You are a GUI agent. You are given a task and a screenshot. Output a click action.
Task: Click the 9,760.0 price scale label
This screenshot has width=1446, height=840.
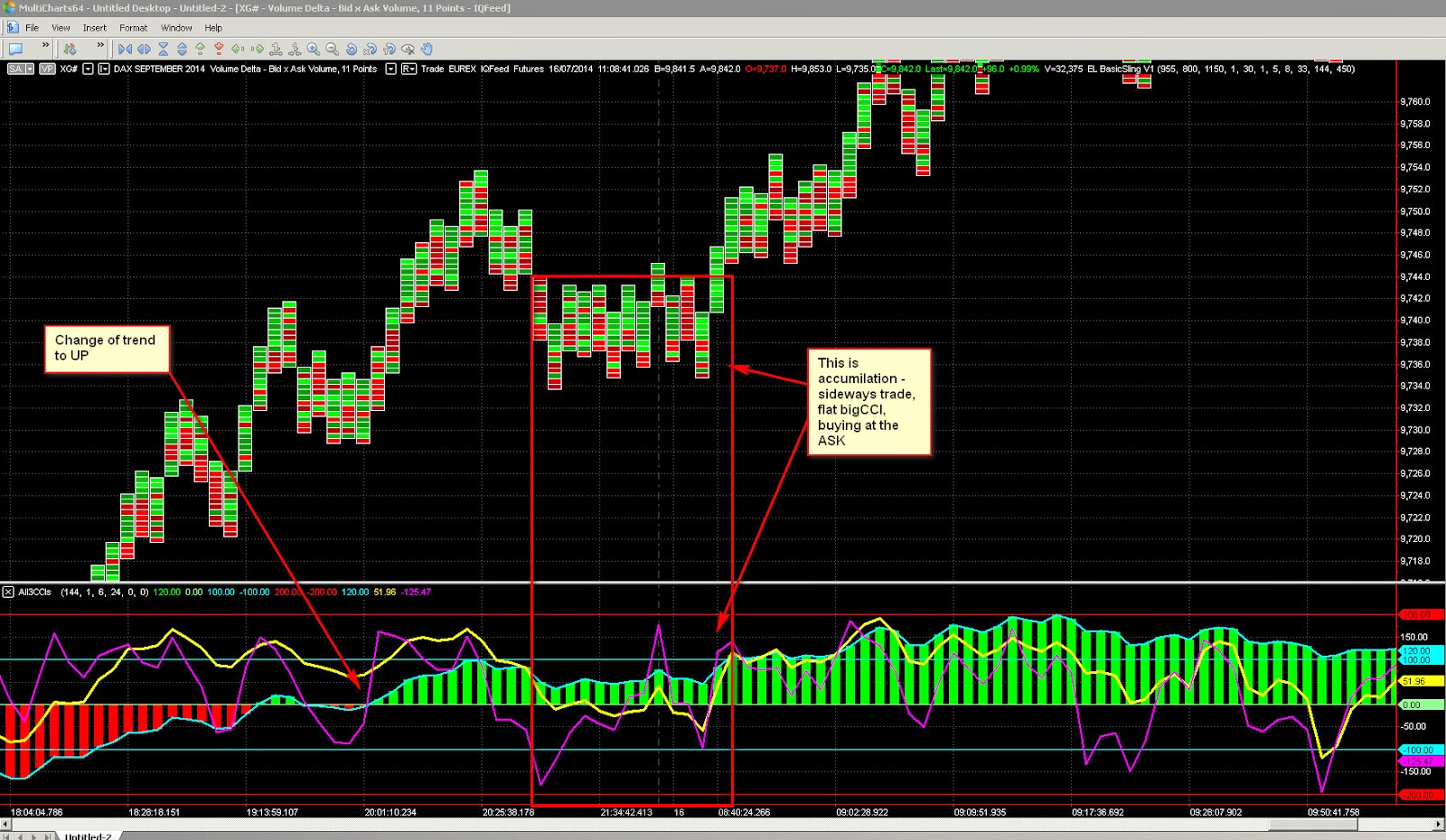[1415, 102]
